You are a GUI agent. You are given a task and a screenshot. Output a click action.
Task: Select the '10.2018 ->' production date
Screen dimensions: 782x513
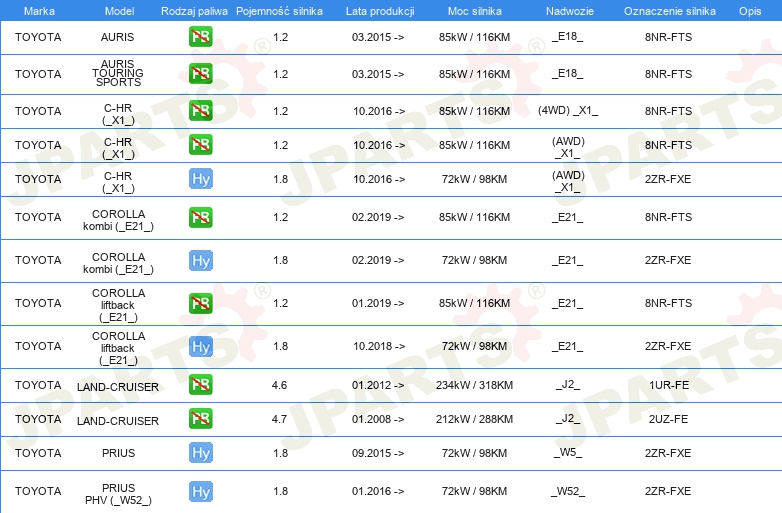(x=379, y=346)
